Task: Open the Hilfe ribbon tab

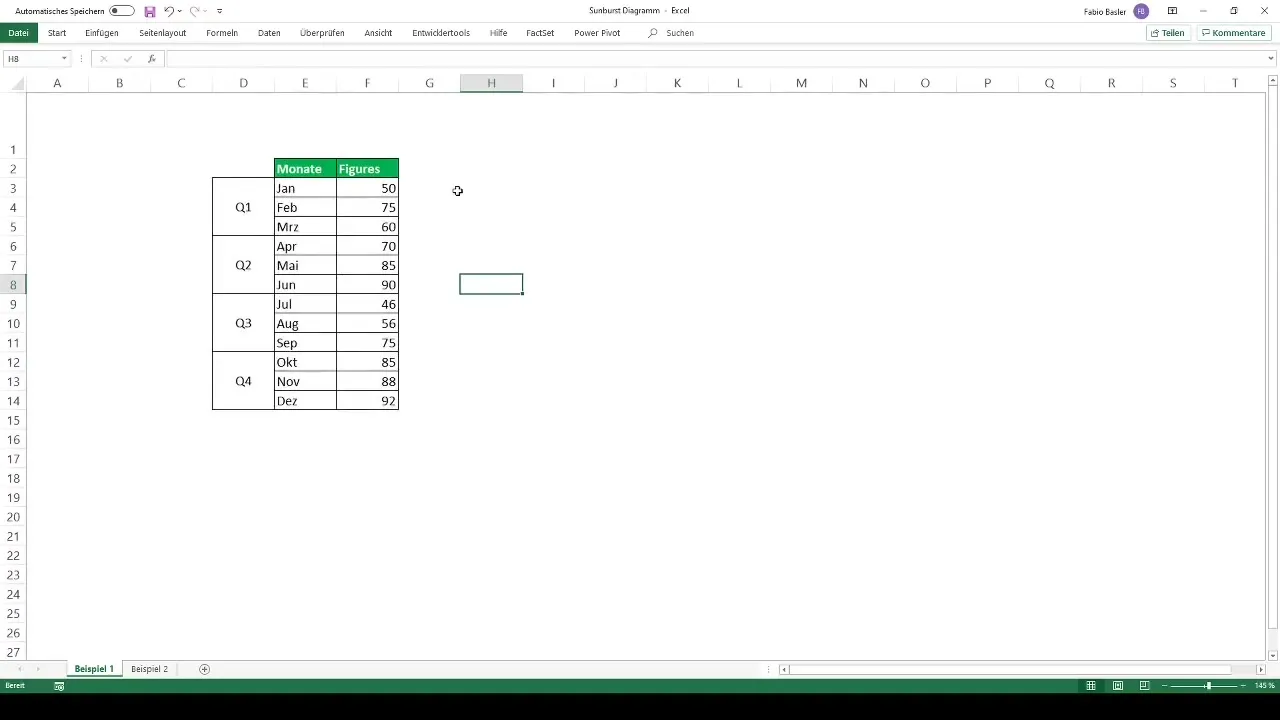Action: (x=498, y=33)
